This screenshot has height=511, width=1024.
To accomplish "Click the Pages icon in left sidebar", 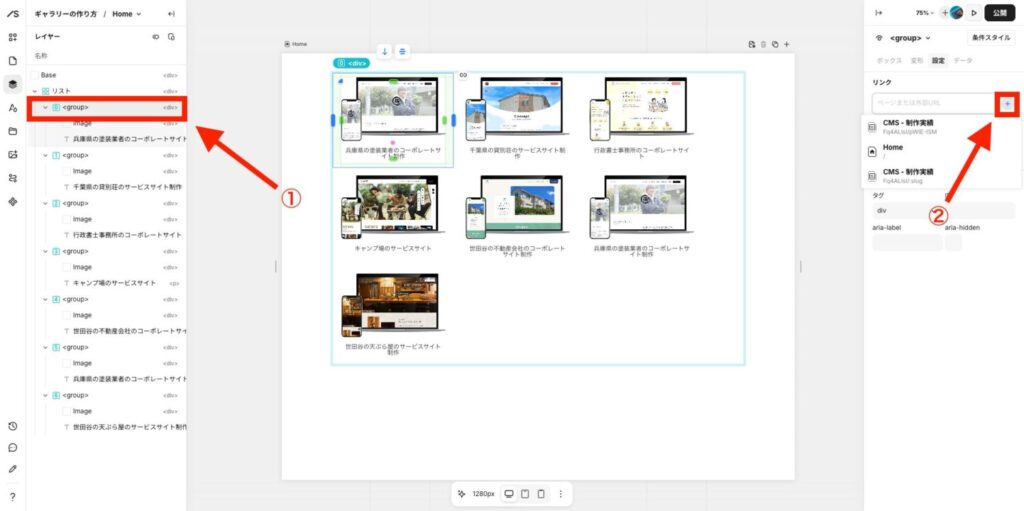I will coord(12,61).
